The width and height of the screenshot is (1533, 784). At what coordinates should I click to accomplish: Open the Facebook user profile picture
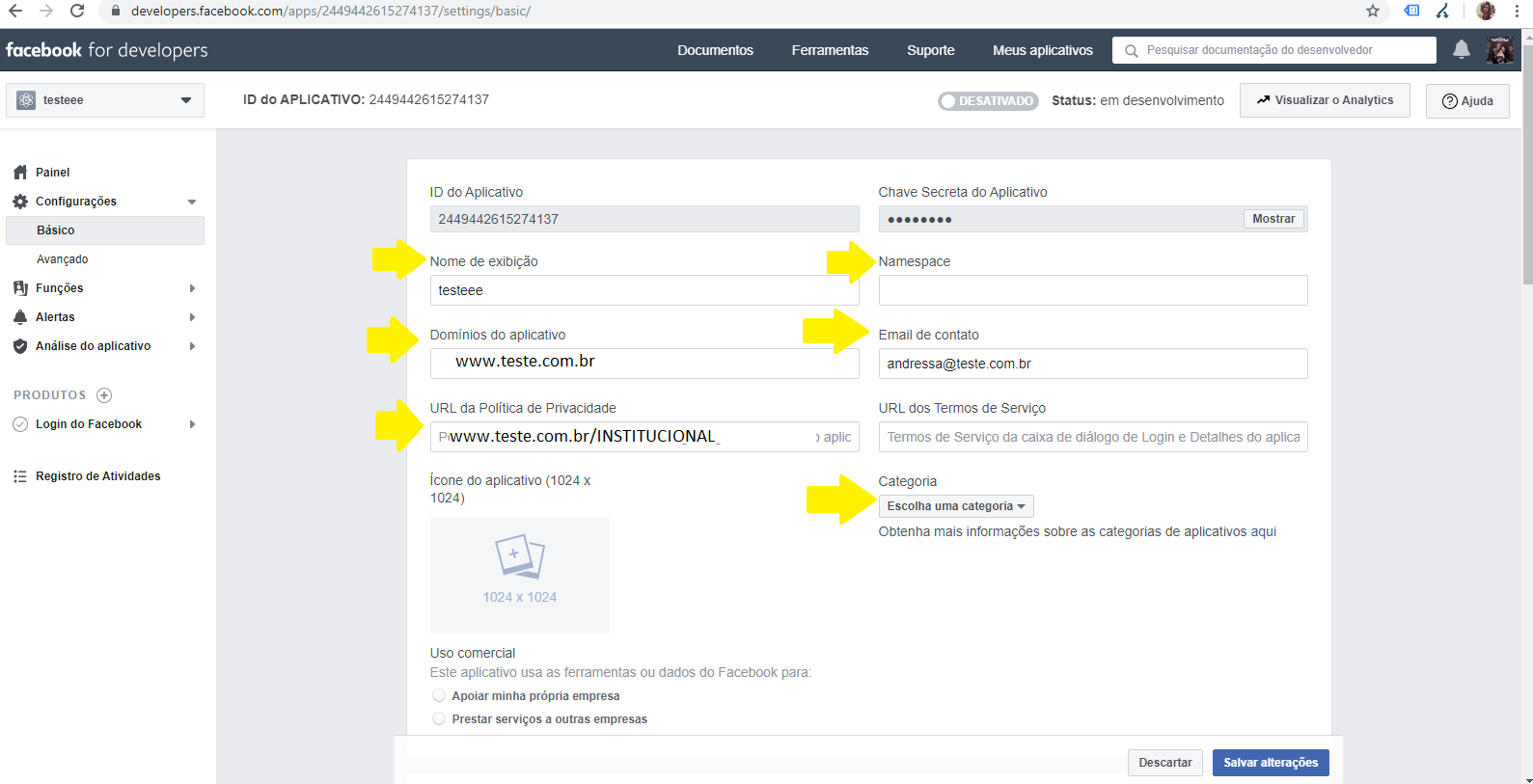(1500, 49)
